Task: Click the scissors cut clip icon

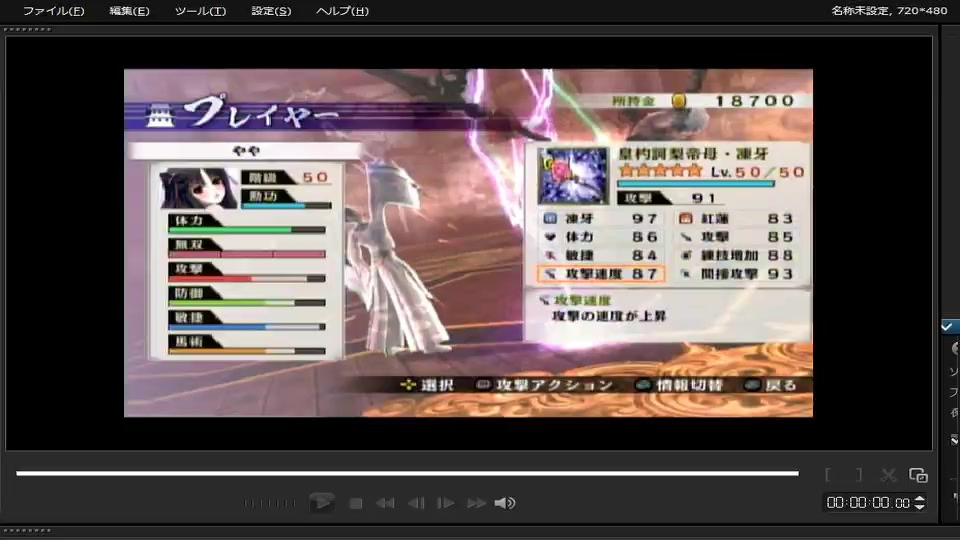Action: [x=888, y=475]
